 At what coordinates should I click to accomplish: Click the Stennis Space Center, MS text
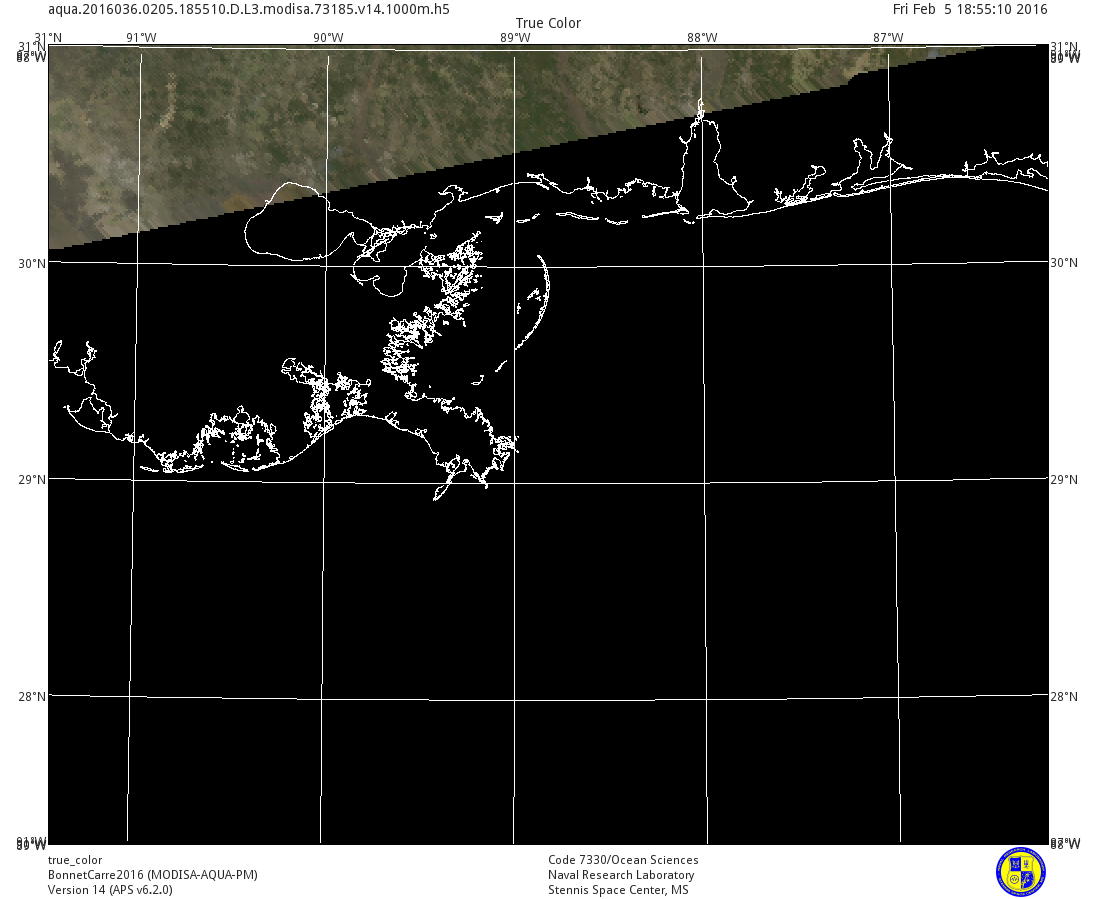618,890
